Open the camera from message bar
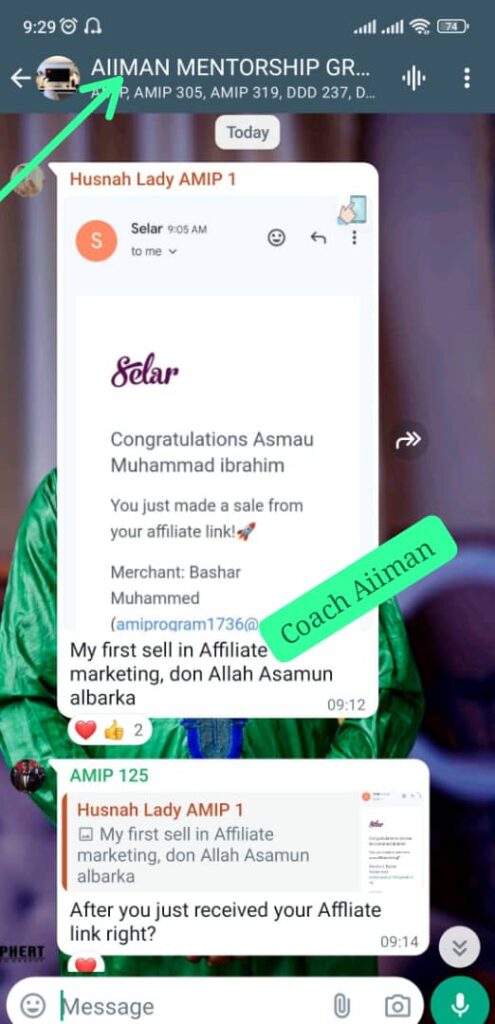Screen dimensions: 495x1024 tap(396, 1006)
